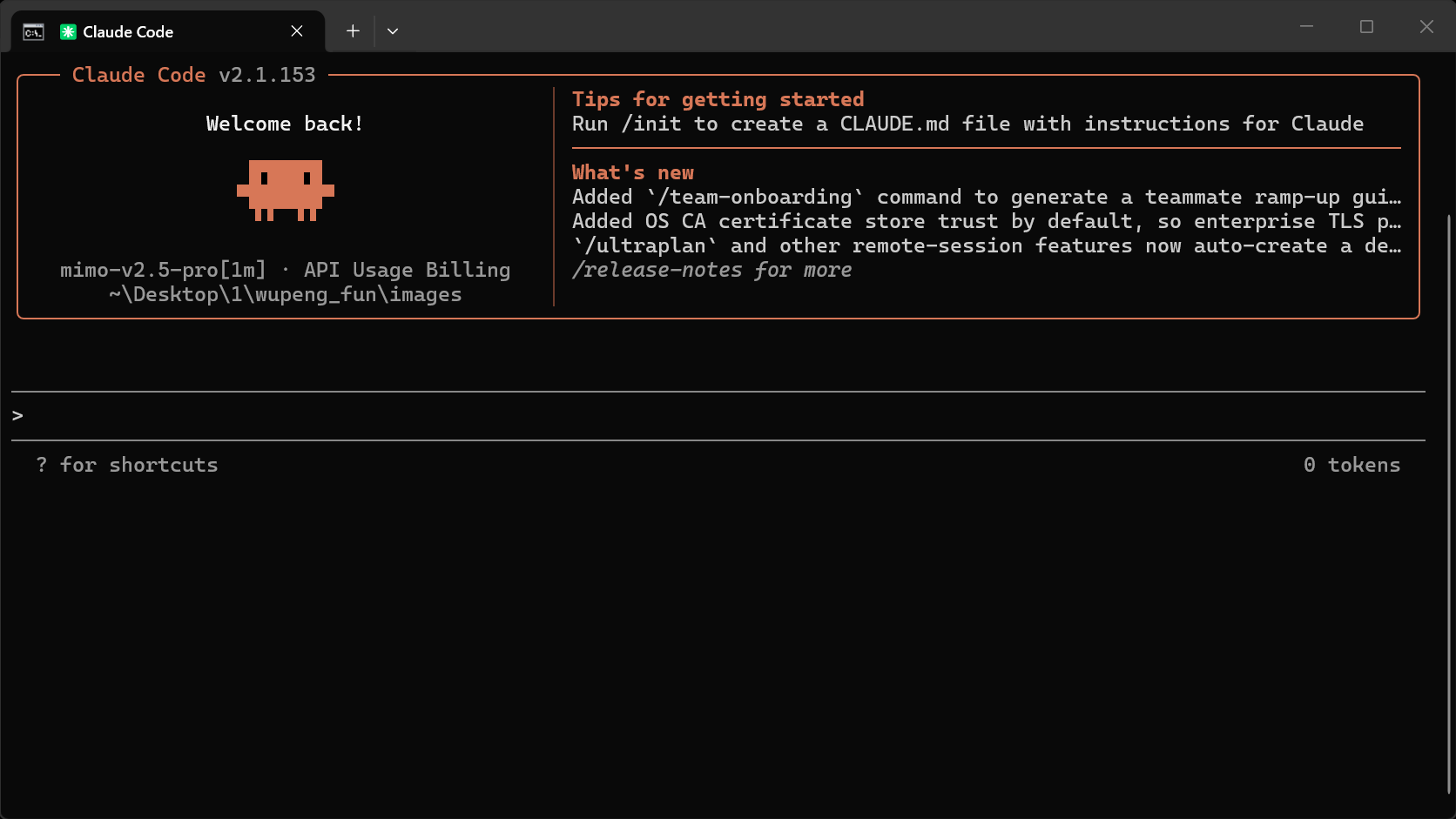
Task: Click the '/release-notes for more' text
Action: (711, 270)
